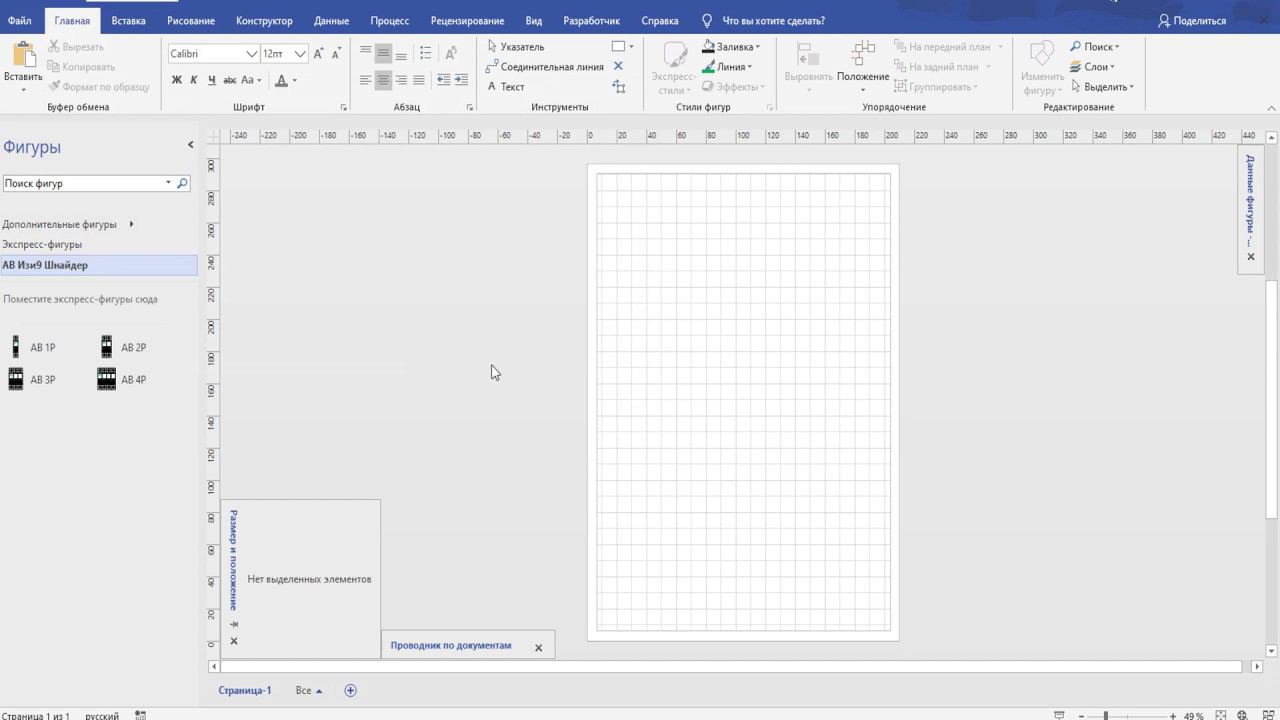This screenshot has width=1280, height=720.
Task: Toggle underline formatting (Ч)
Action: 211,80
